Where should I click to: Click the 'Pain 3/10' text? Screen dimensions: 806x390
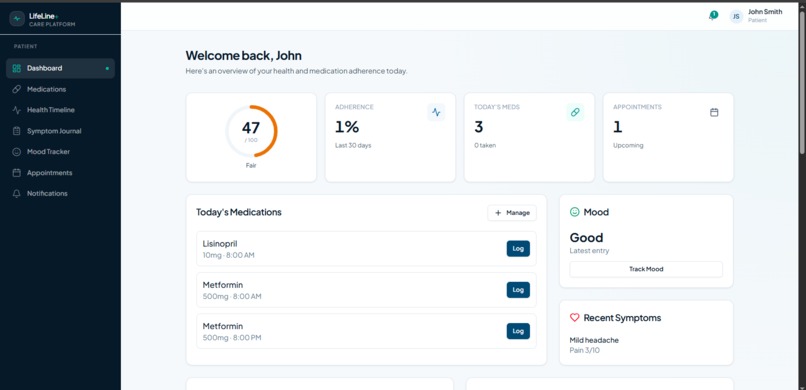point(584,350)
